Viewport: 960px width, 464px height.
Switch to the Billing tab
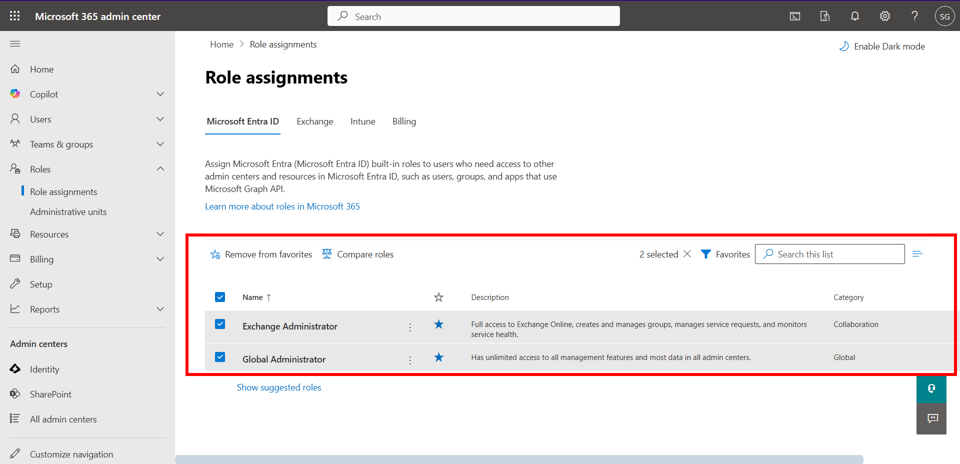[x=404, y=122]
